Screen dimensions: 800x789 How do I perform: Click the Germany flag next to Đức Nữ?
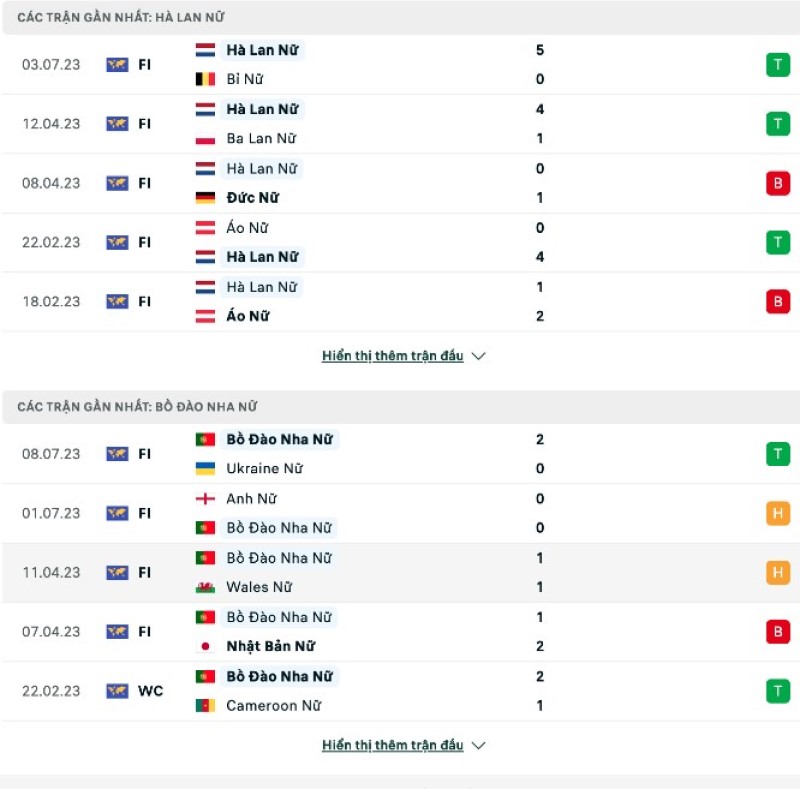point(205,198)
